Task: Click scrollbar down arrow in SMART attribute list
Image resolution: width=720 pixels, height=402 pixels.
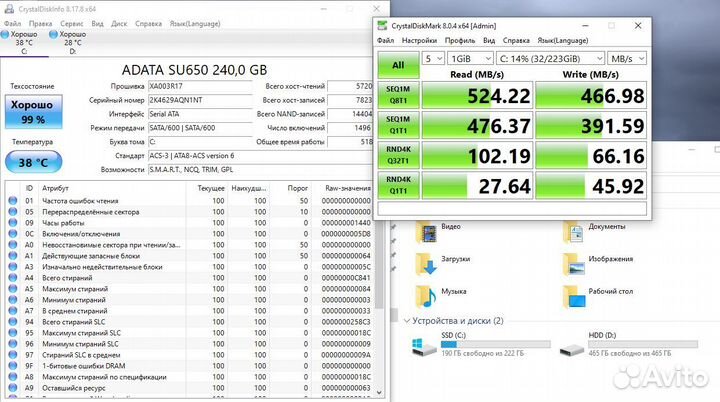Action: (379, 392)
